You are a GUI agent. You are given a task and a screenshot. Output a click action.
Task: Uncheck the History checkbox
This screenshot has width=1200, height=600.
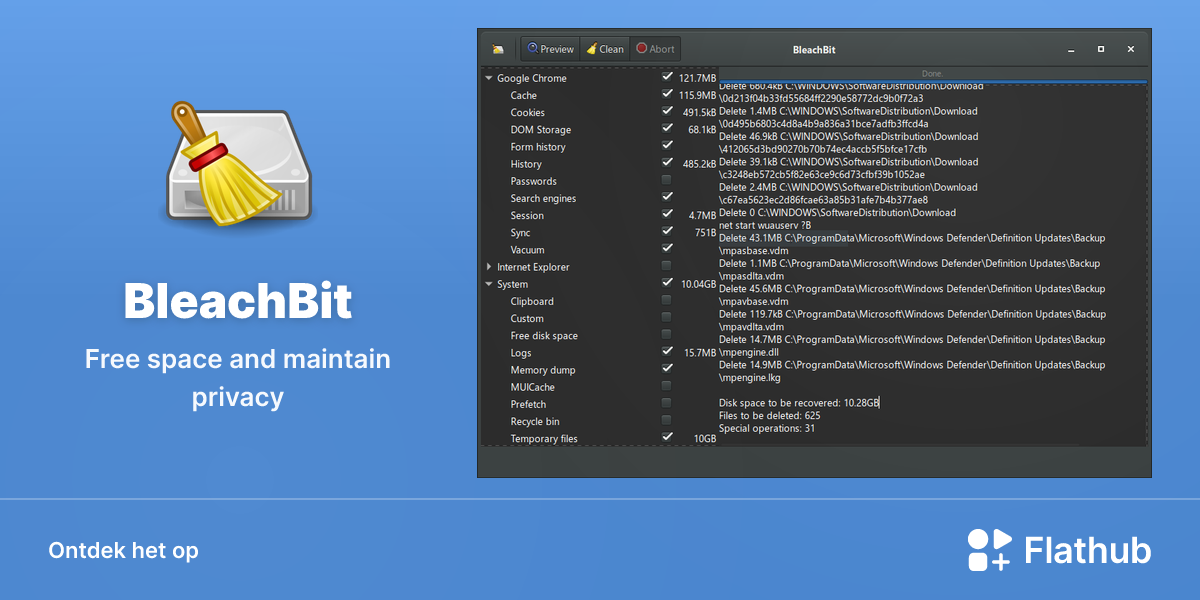tap(667, 162)
